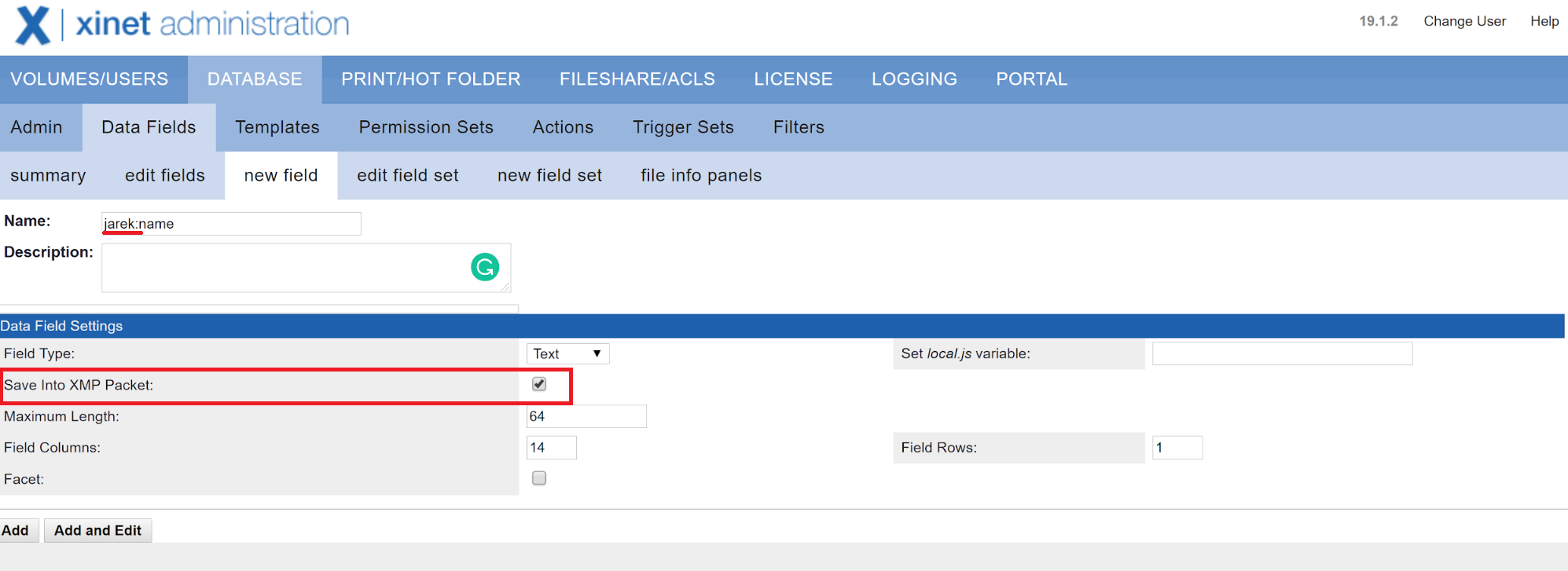The image size is (1568, 571).
Task: Open the LICENSE tab
Action: 793,79
